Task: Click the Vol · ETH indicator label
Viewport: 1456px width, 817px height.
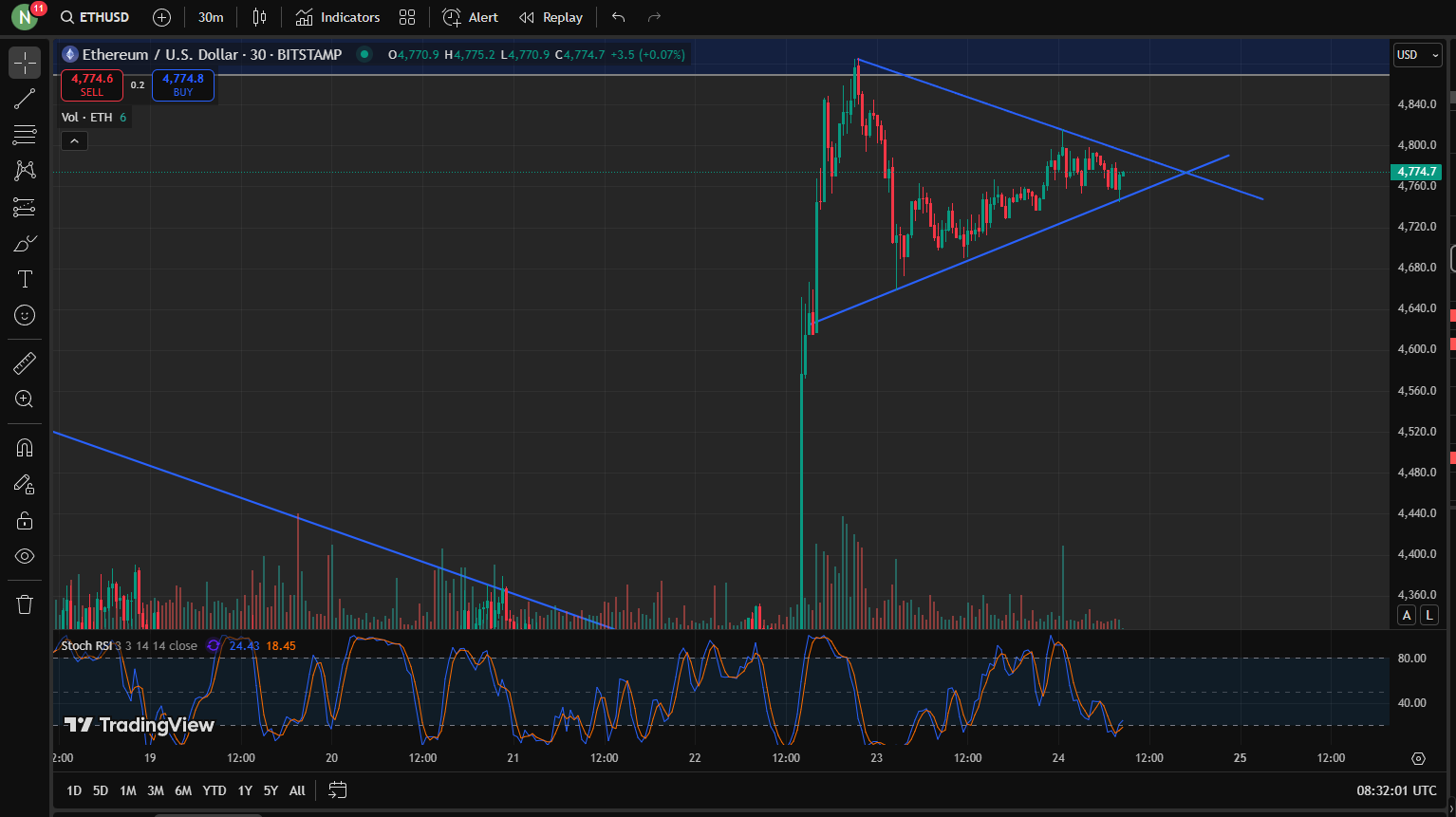Action: click(x=86, y=118)
